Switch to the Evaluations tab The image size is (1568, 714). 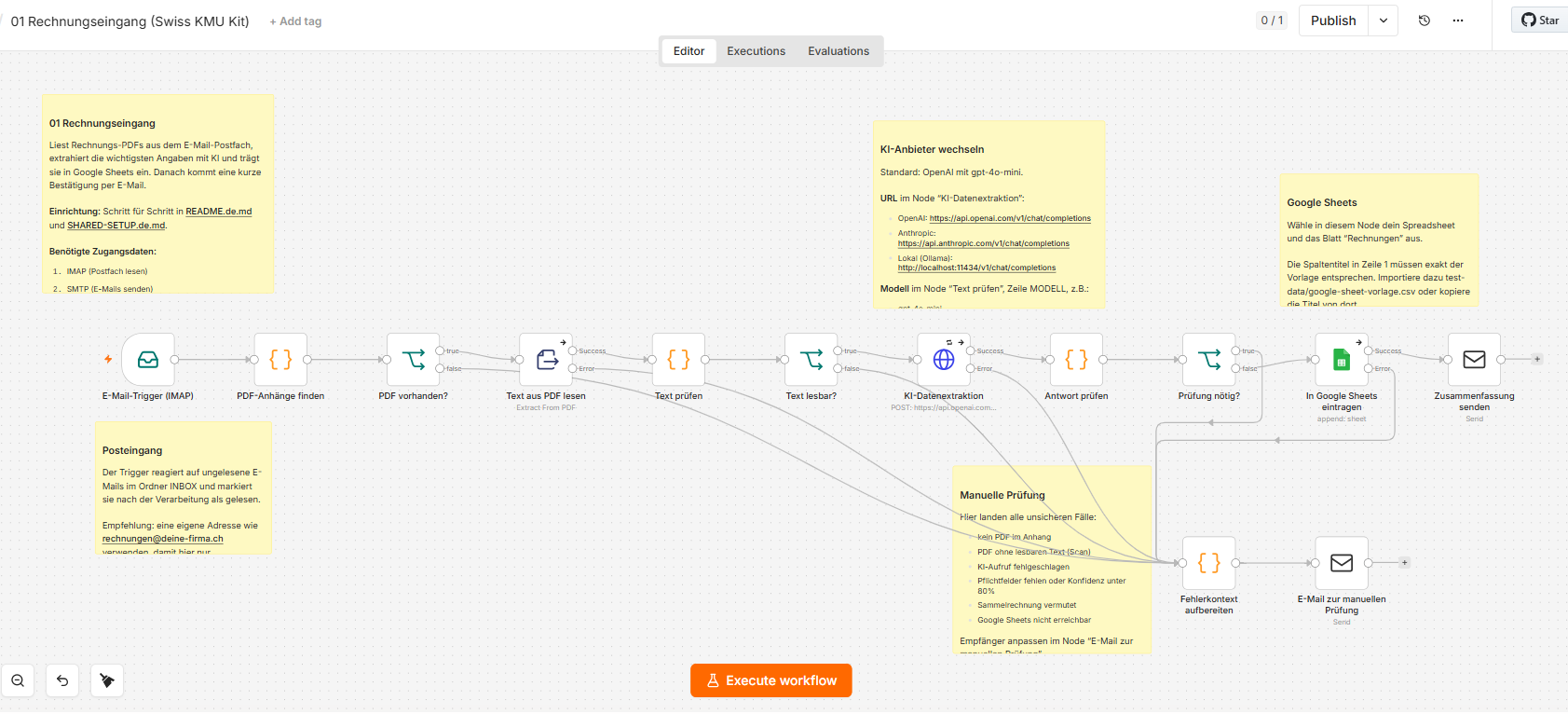(839, 51)
